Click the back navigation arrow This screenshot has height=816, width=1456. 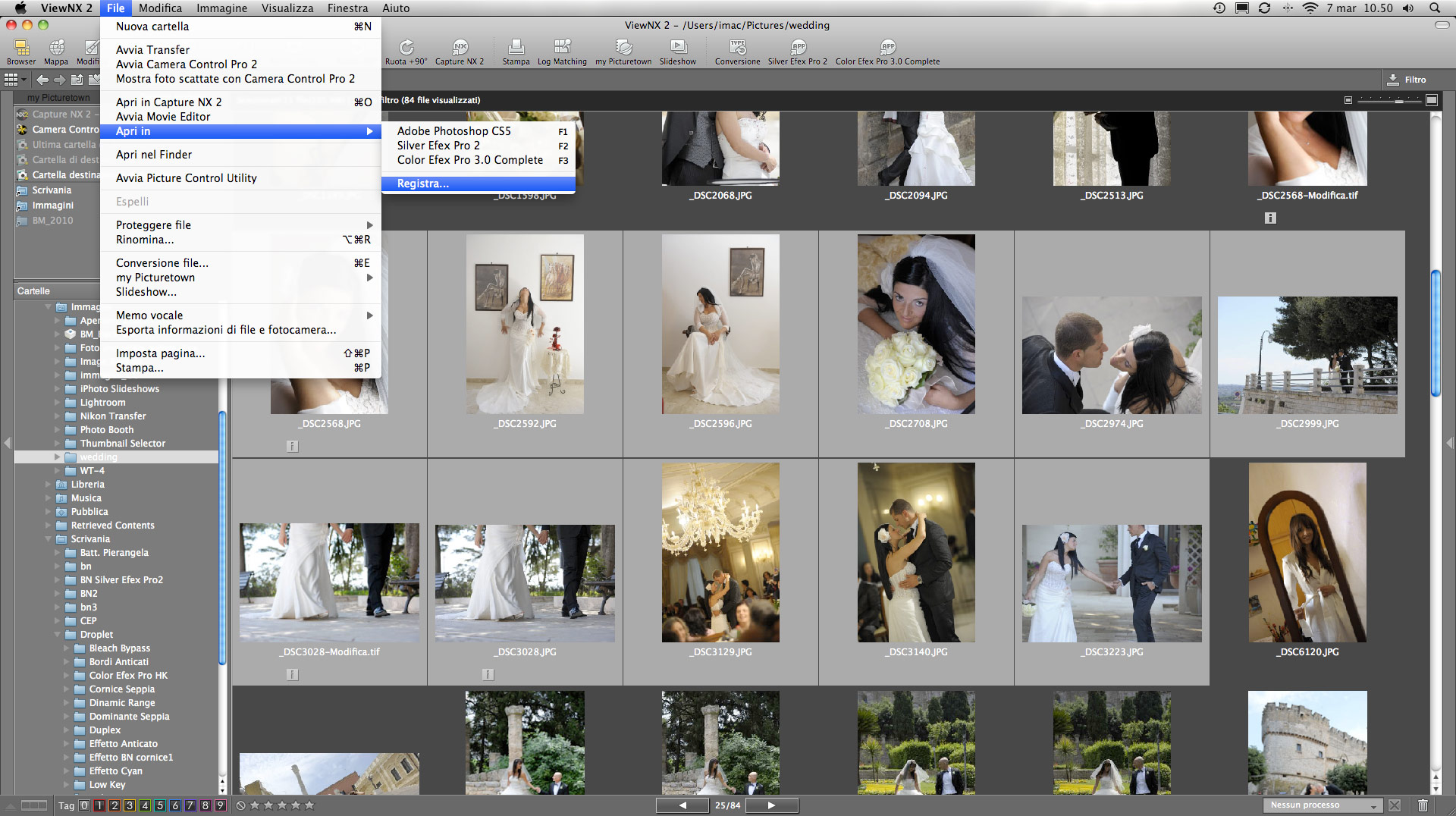tap(42, 80)
